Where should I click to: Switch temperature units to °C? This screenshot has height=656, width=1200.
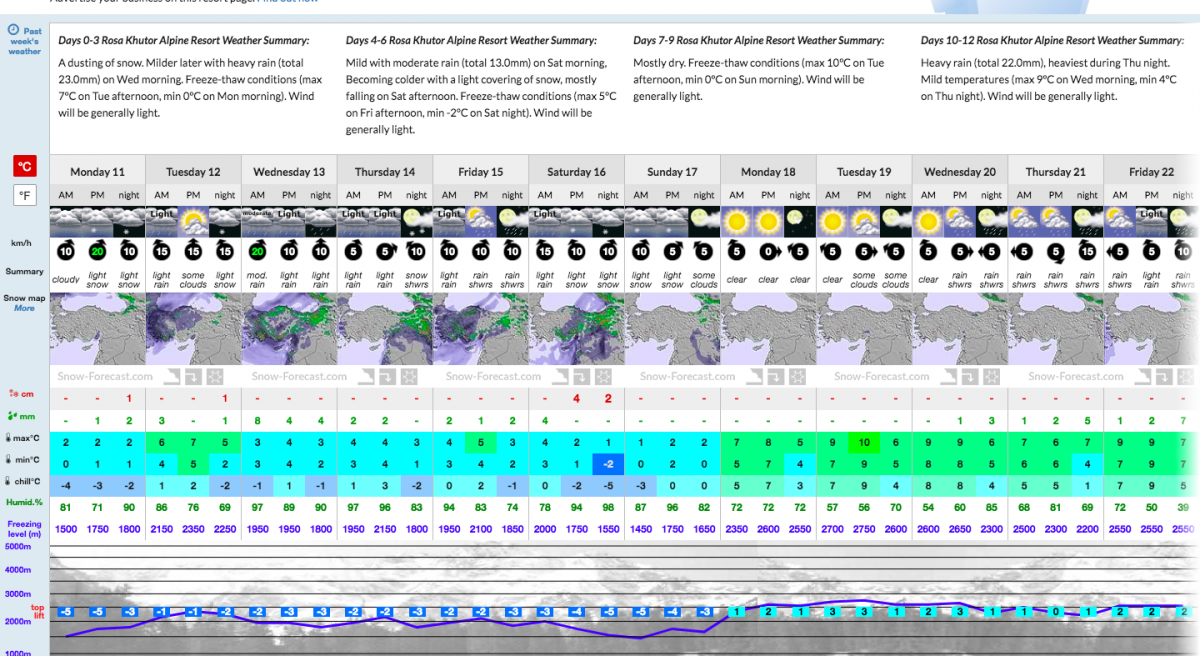pos(25,166)
